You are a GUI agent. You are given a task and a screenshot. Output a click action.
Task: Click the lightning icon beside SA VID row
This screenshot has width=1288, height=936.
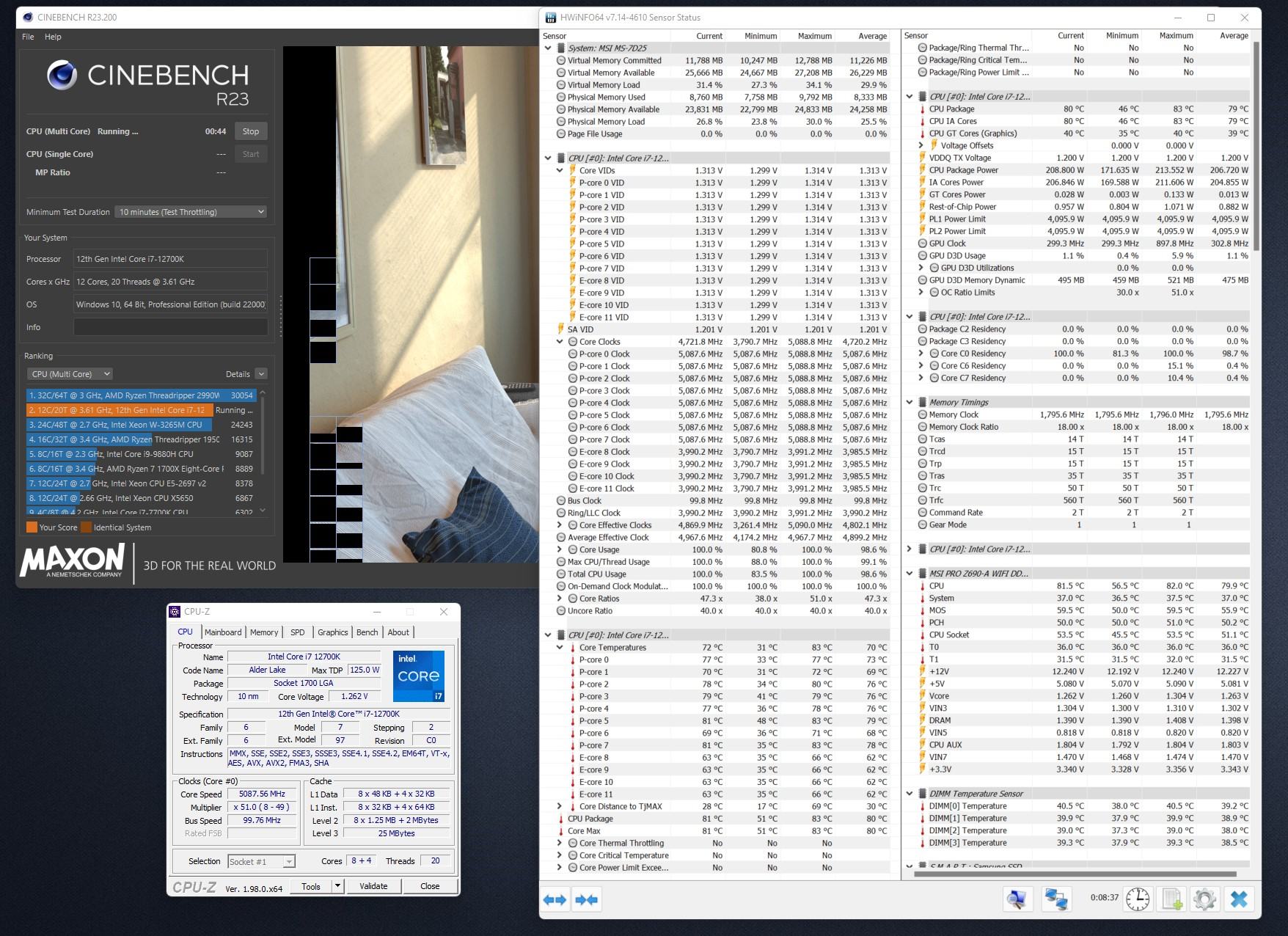(x=560, y=329)
